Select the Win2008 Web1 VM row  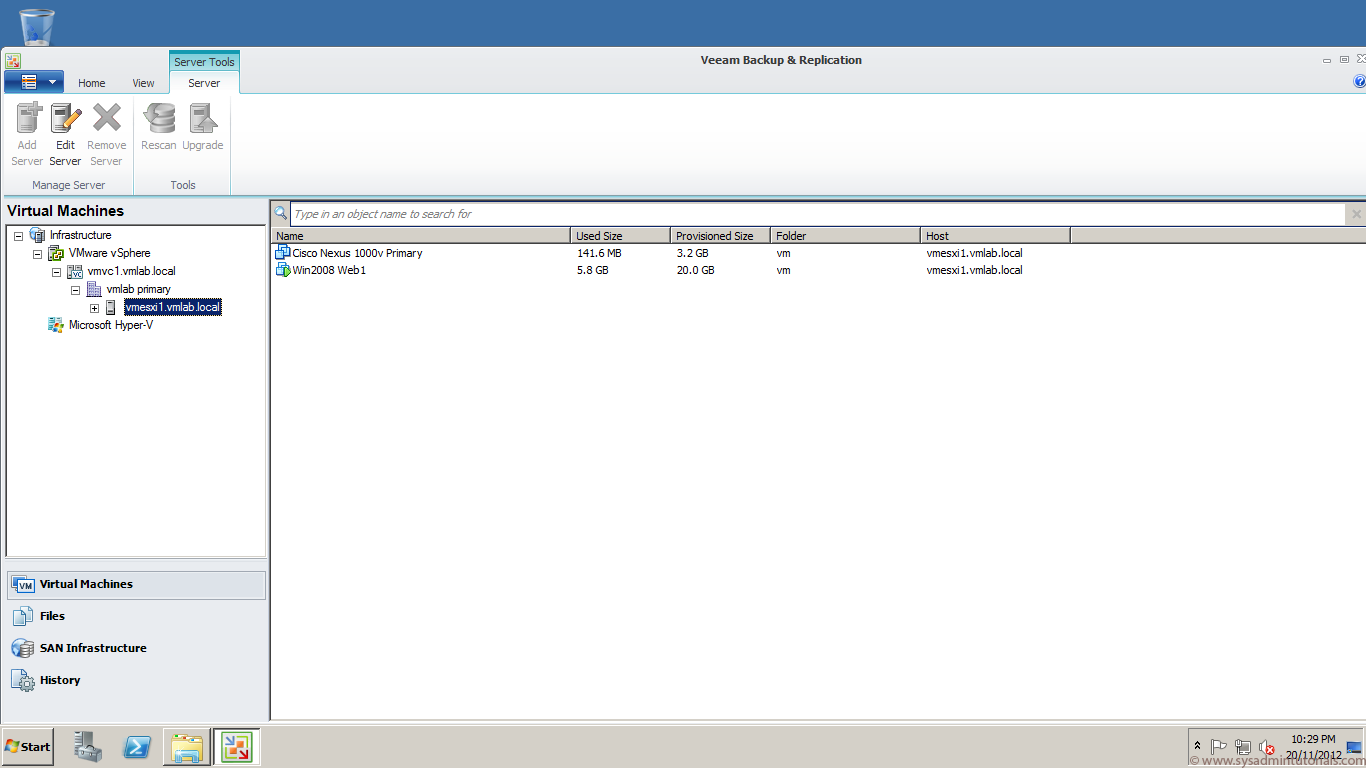coord(818,270)
